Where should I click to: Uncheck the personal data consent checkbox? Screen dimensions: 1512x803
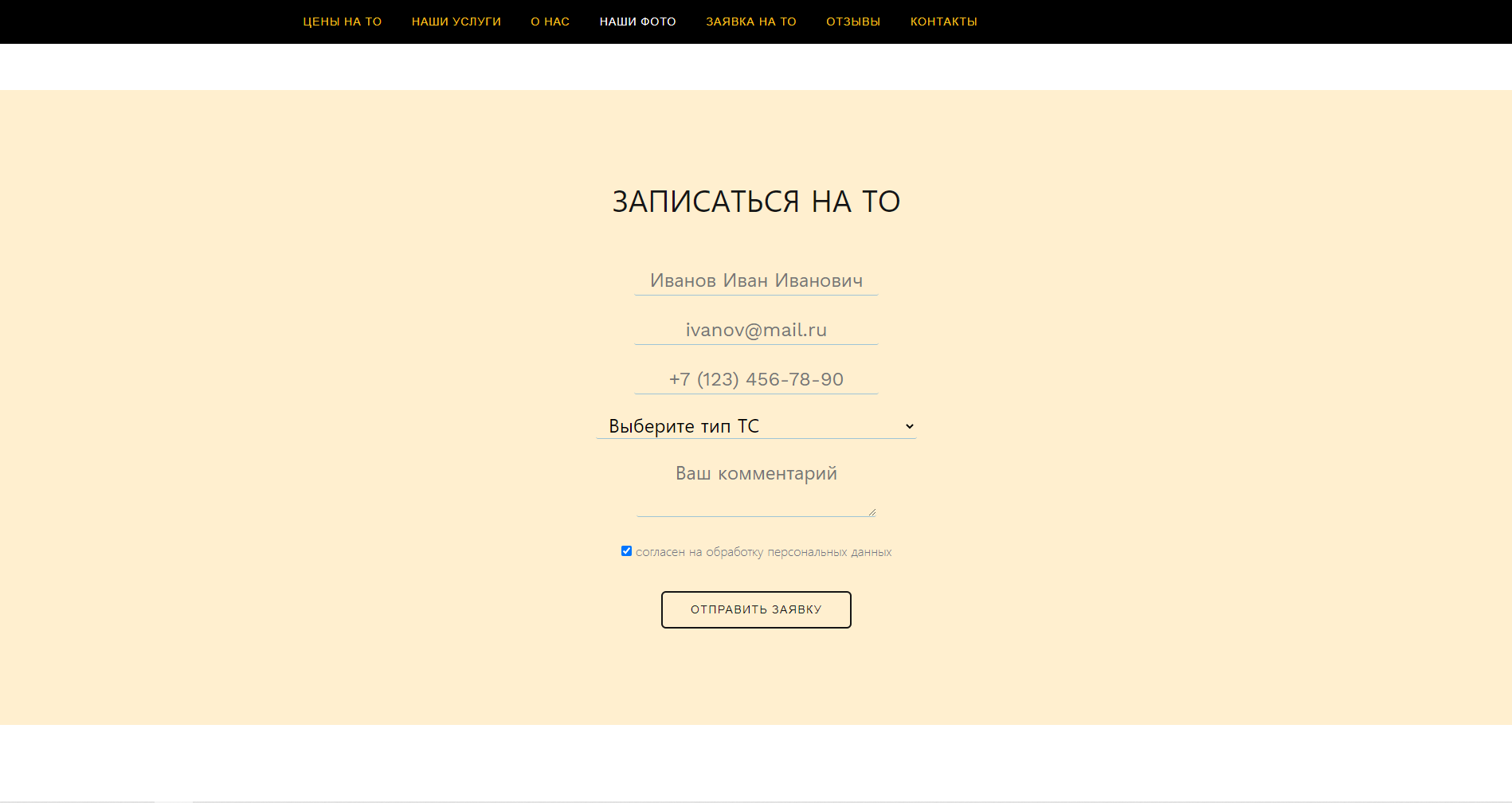(x=626, y=551)
